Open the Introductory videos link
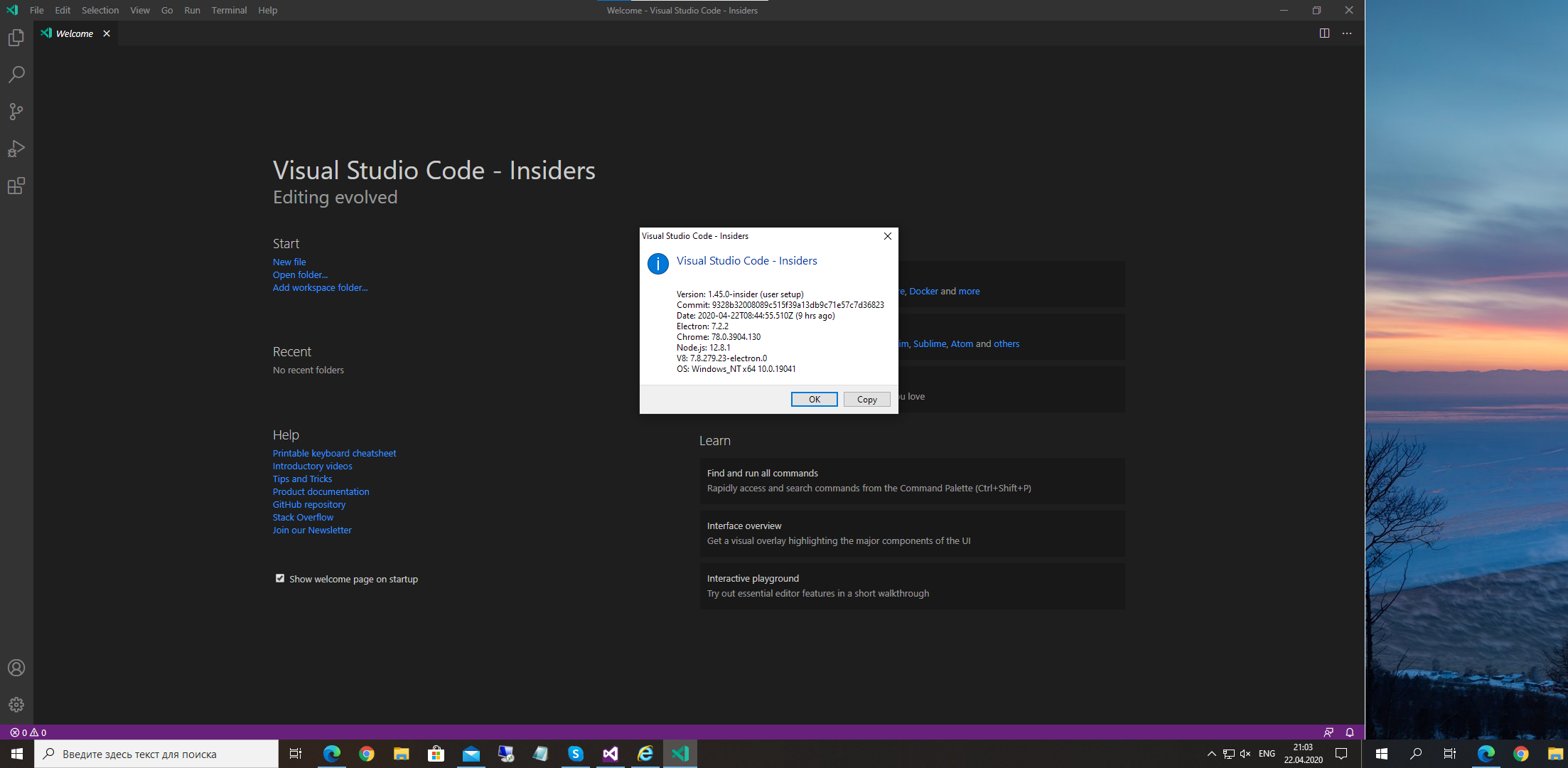The height and width of the screenshot is (768, 1568). click(x=313, y=466)
